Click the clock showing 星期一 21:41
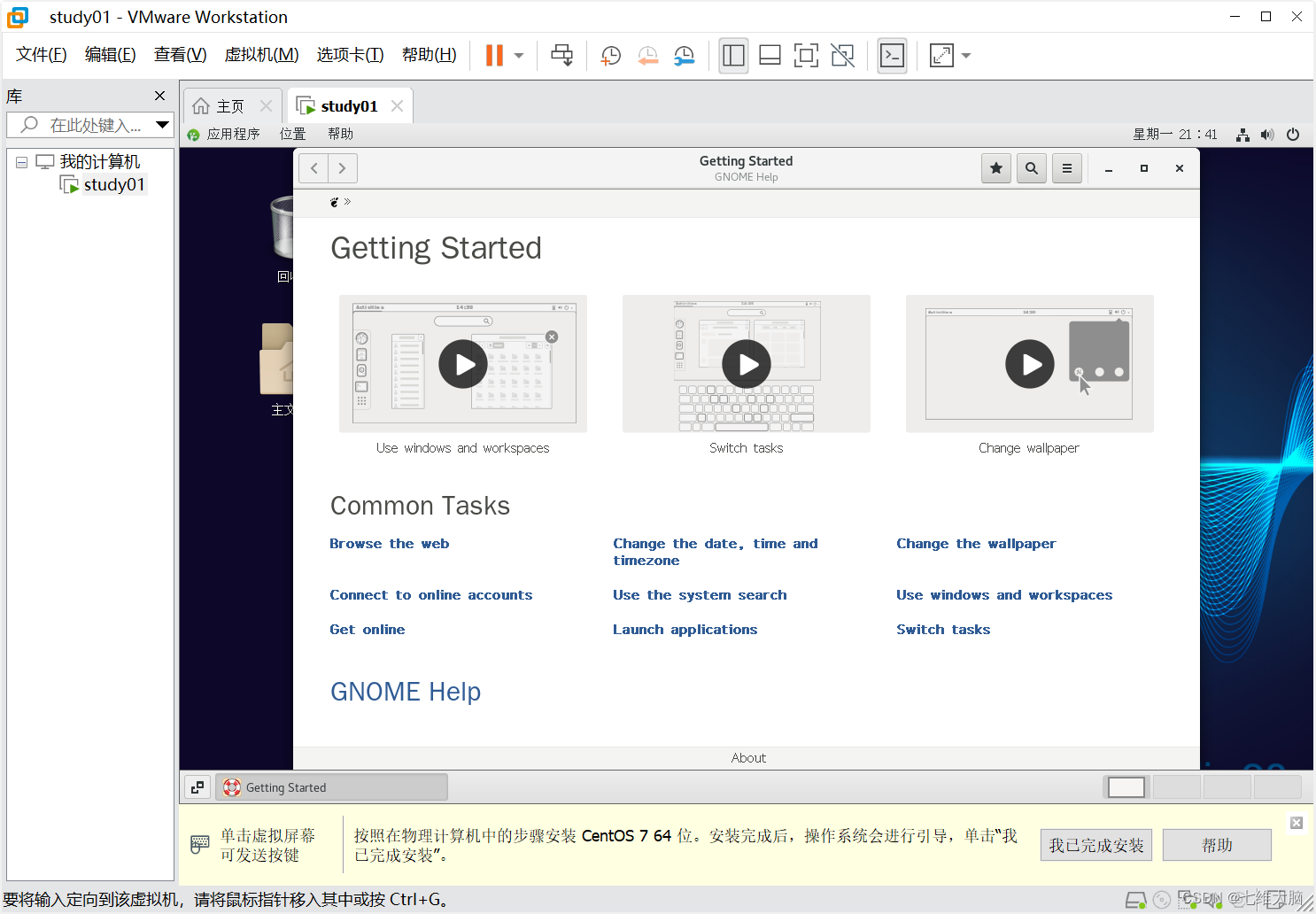 coord(1174,135)
